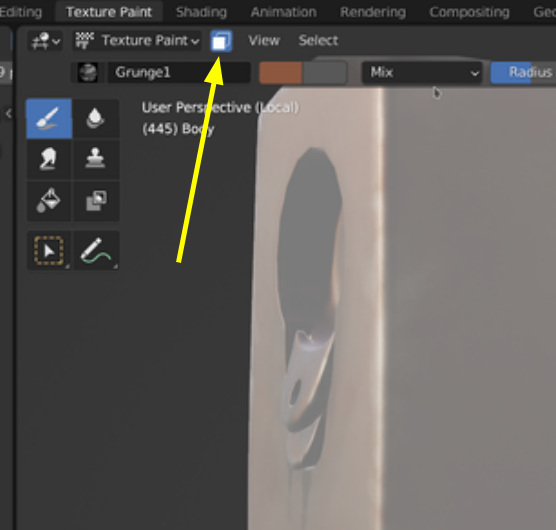Click the secondary gray color swatch
556x530 pixels.
coord(325,73)
